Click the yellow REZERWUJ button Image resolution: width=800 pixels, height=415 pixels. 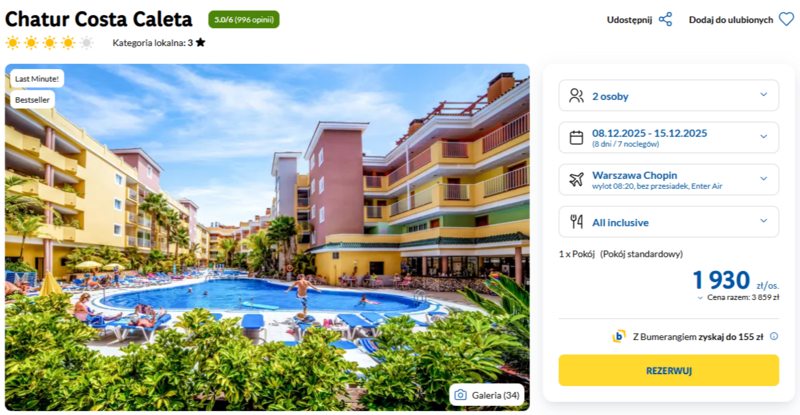(669, 371)
